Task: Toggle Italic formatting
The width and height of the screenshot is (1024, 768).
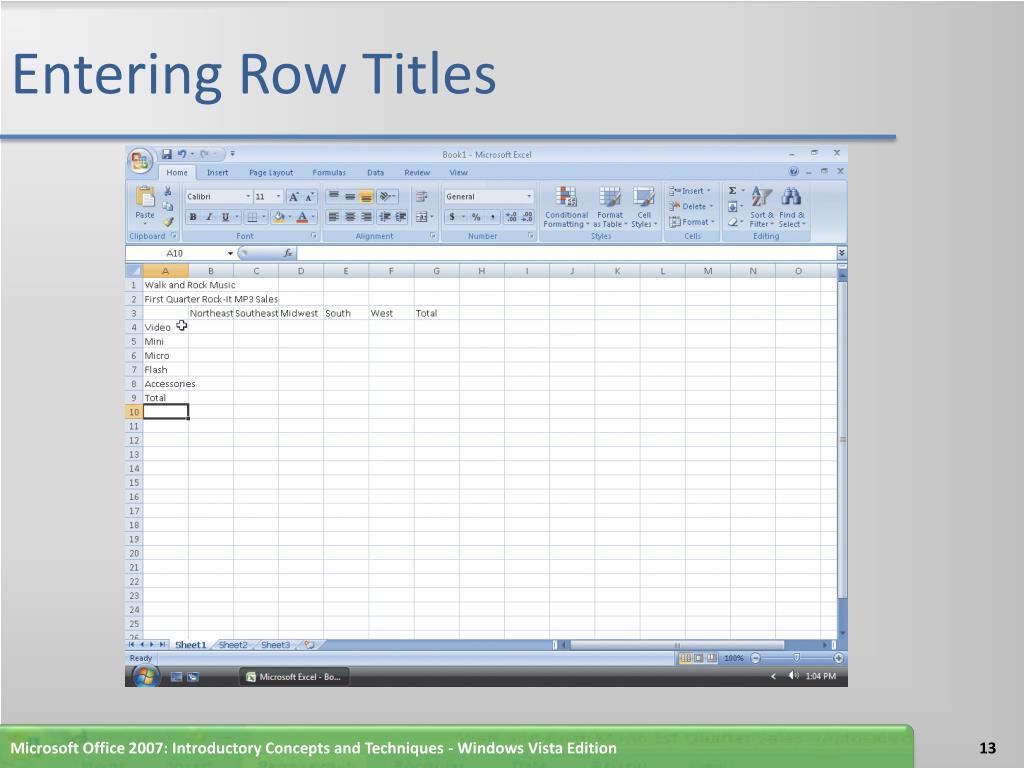Action: (x=209, y=217)
